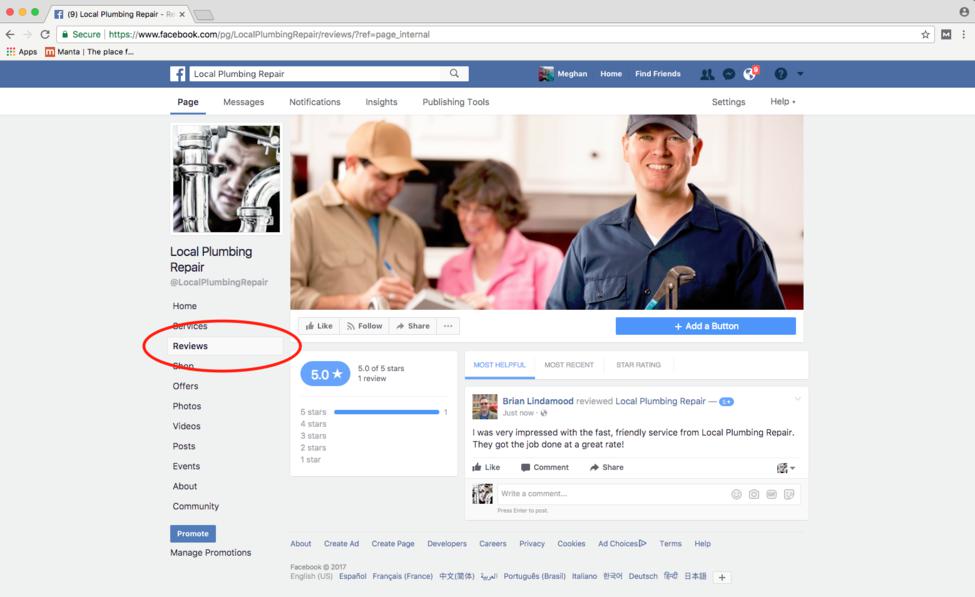Open Videos in left sidebar
The width and height of the screenshot is (975, 597).
(187, 426)
